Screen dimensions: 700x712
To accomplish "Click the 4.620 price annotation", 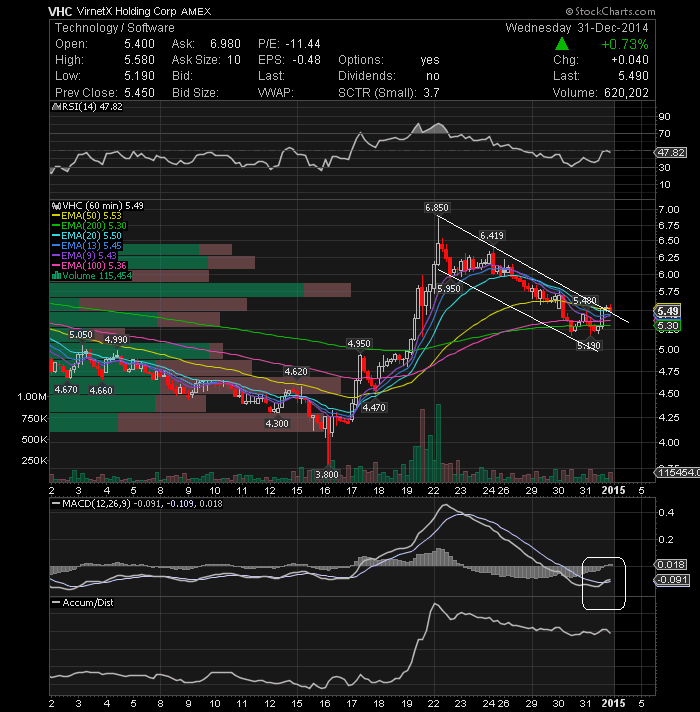I will [296, 372].
